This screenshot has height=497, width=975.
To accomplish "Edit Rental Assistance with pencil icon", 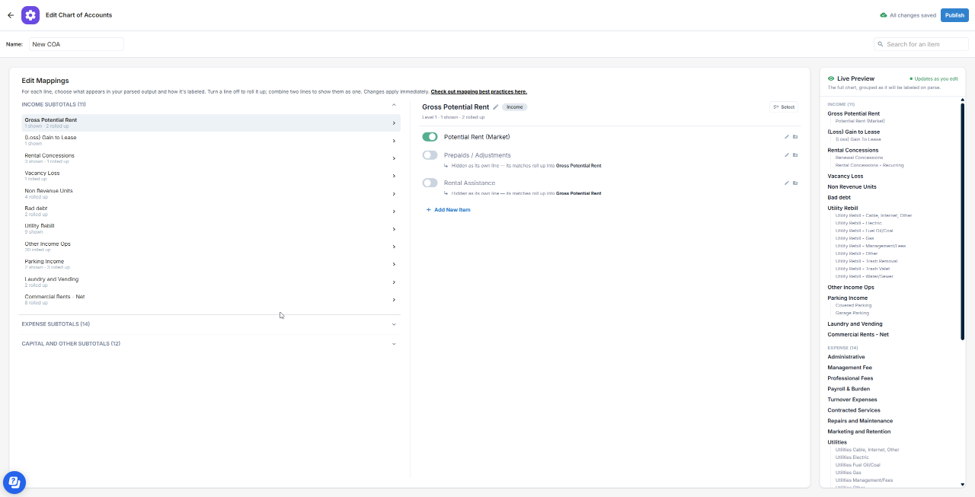I will point(786,183).
